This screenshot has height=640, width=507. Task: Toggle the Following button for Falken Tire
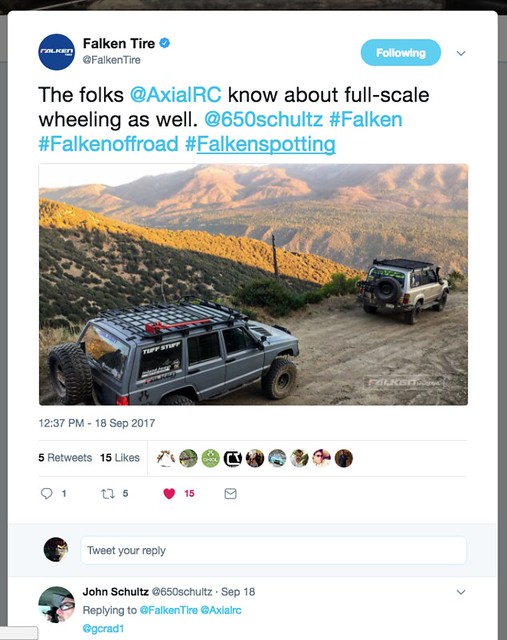click(400, 53)
